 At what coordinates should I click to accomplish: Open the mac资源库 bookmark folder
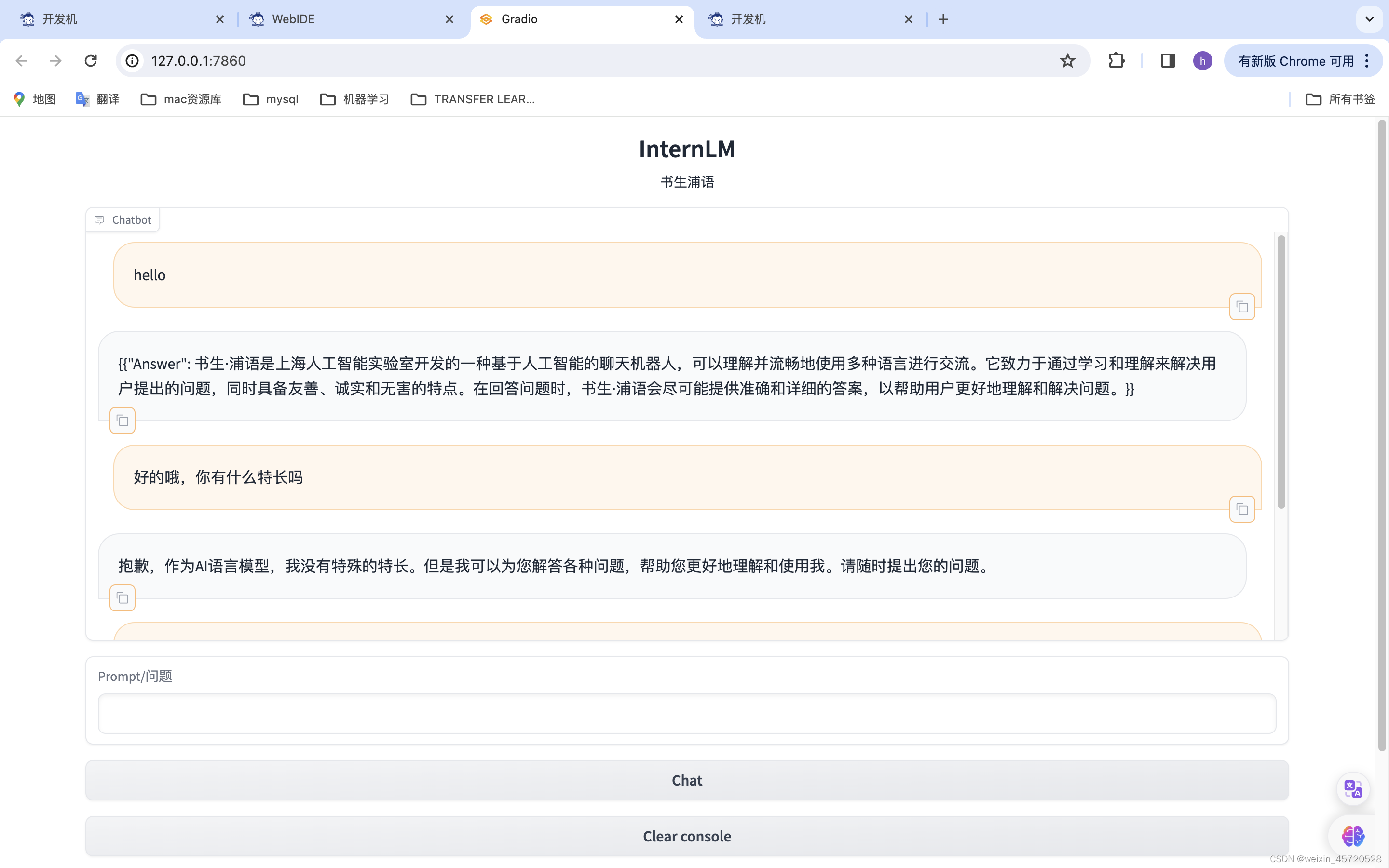(181, 99)
